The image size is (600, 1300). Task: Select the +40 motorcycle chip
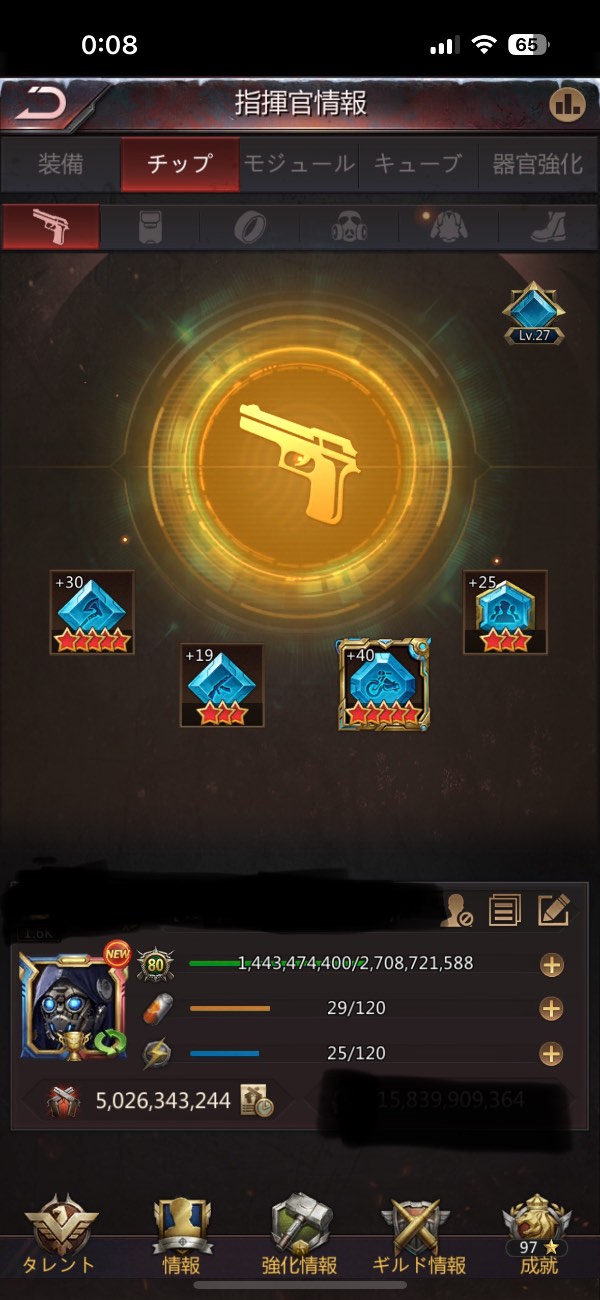tap(385, 685)
